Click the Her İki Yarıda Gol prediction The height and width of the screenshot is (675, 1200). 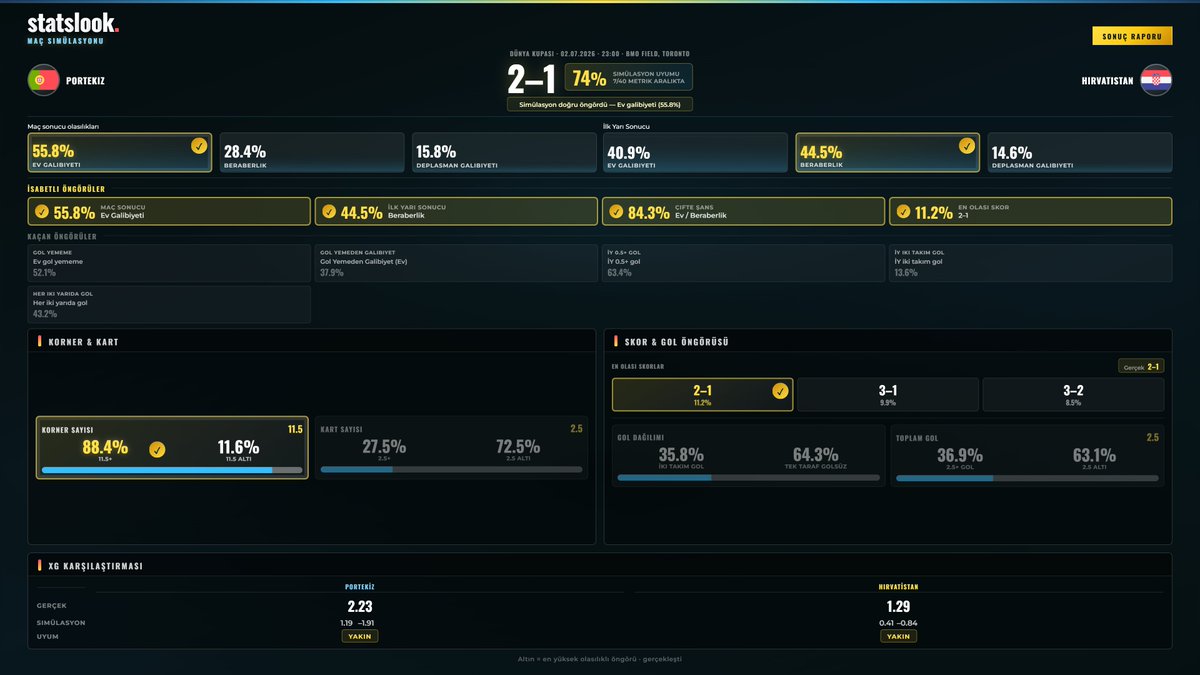pyautogui.click(x=169, y=304)
